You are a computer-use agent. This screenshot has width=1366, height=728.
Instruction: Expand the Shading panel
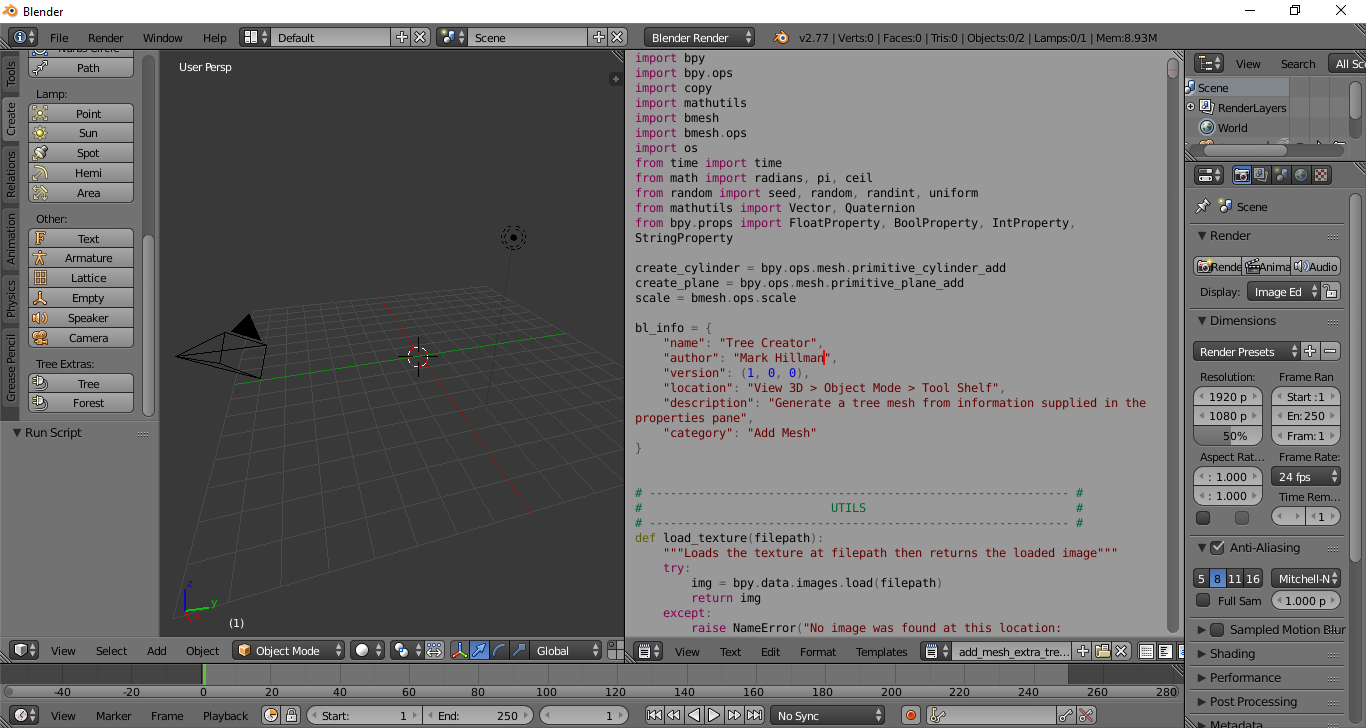tap(1232, 653)
